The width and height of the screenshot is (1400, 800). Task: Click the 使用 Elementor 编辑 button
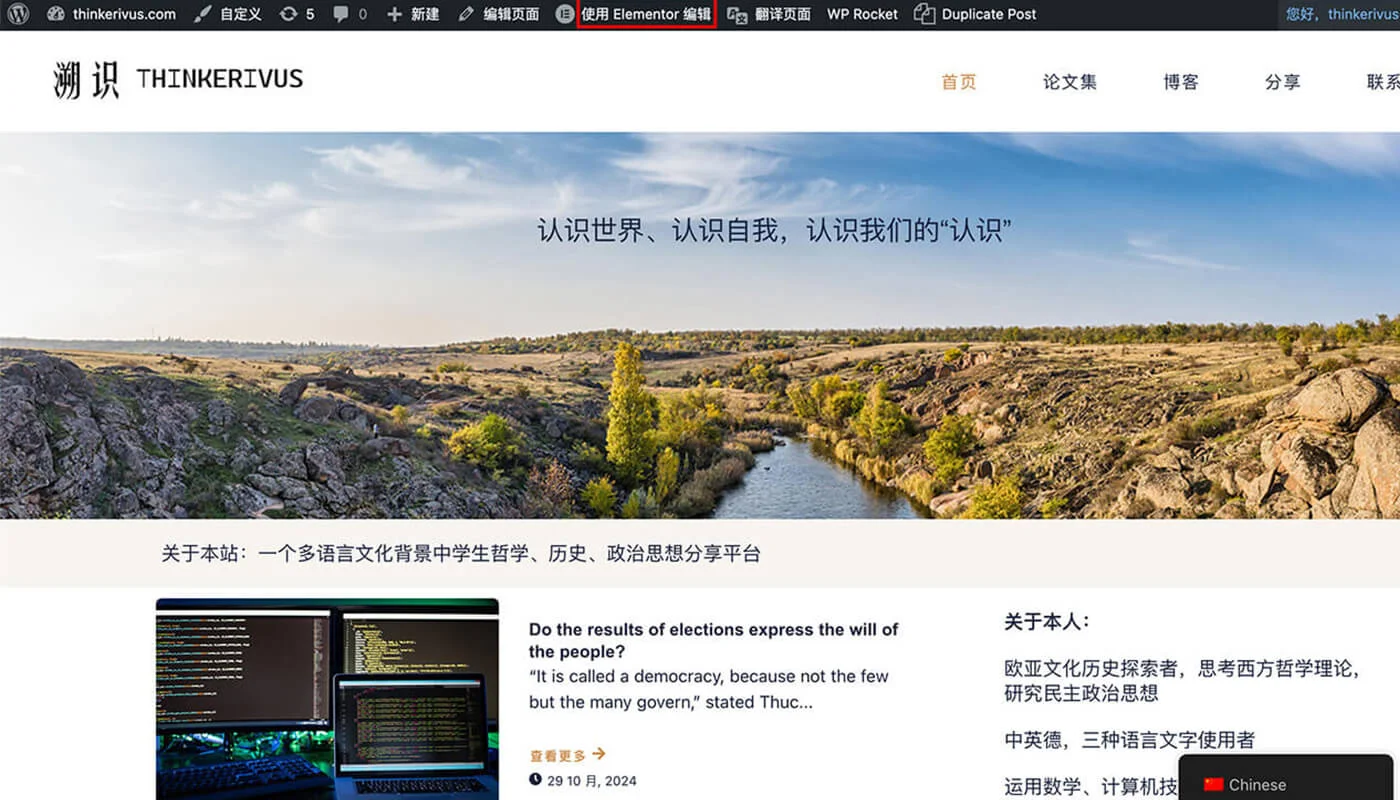click(646, 14)
